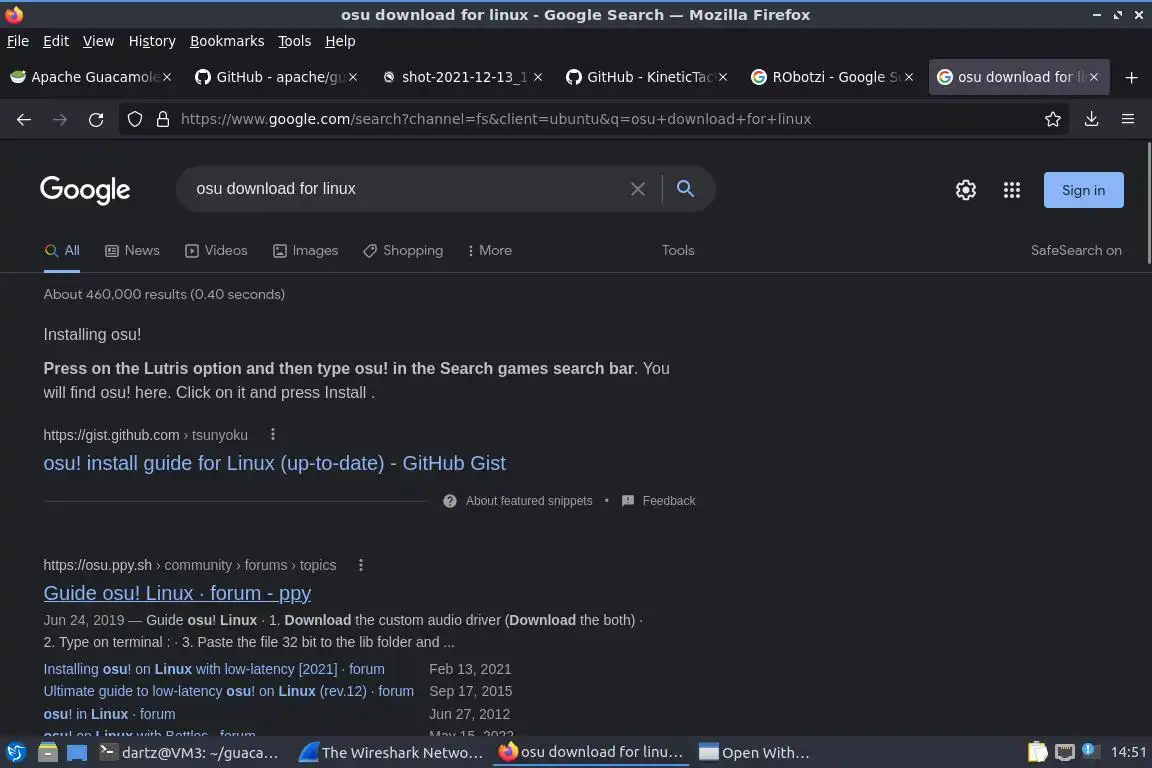Click the page vertical scrollbar
The image size is (1152, 768).
tap(1148, 202)
